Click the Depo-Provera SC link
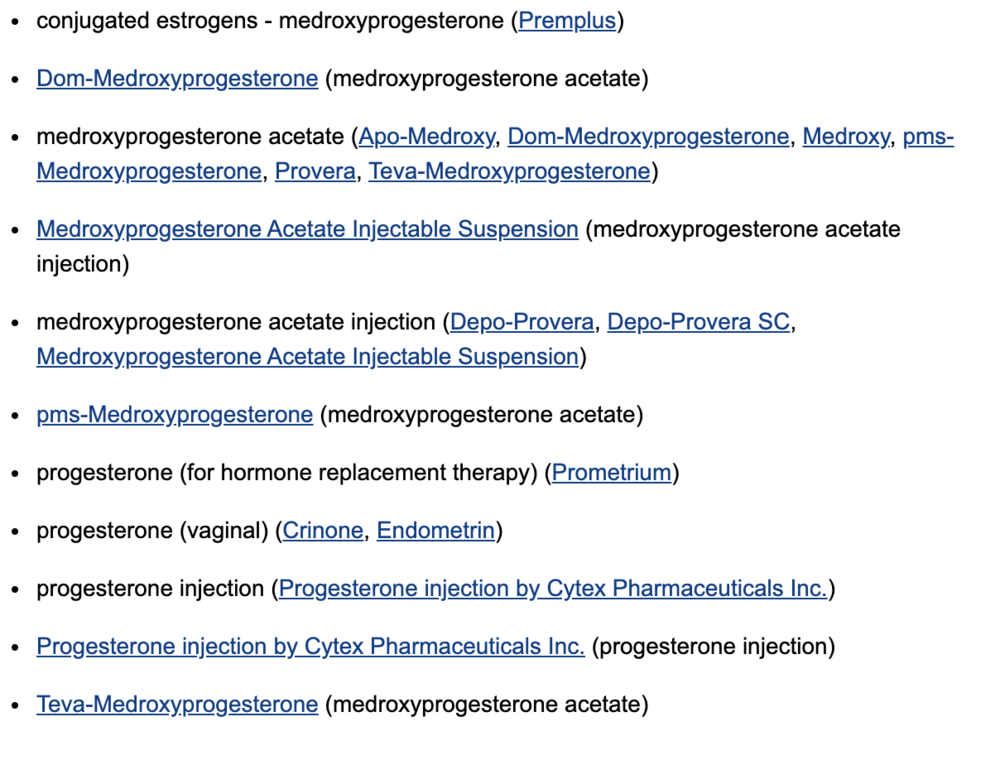This screenshot has width=1000, height=760. click(698, 322)
